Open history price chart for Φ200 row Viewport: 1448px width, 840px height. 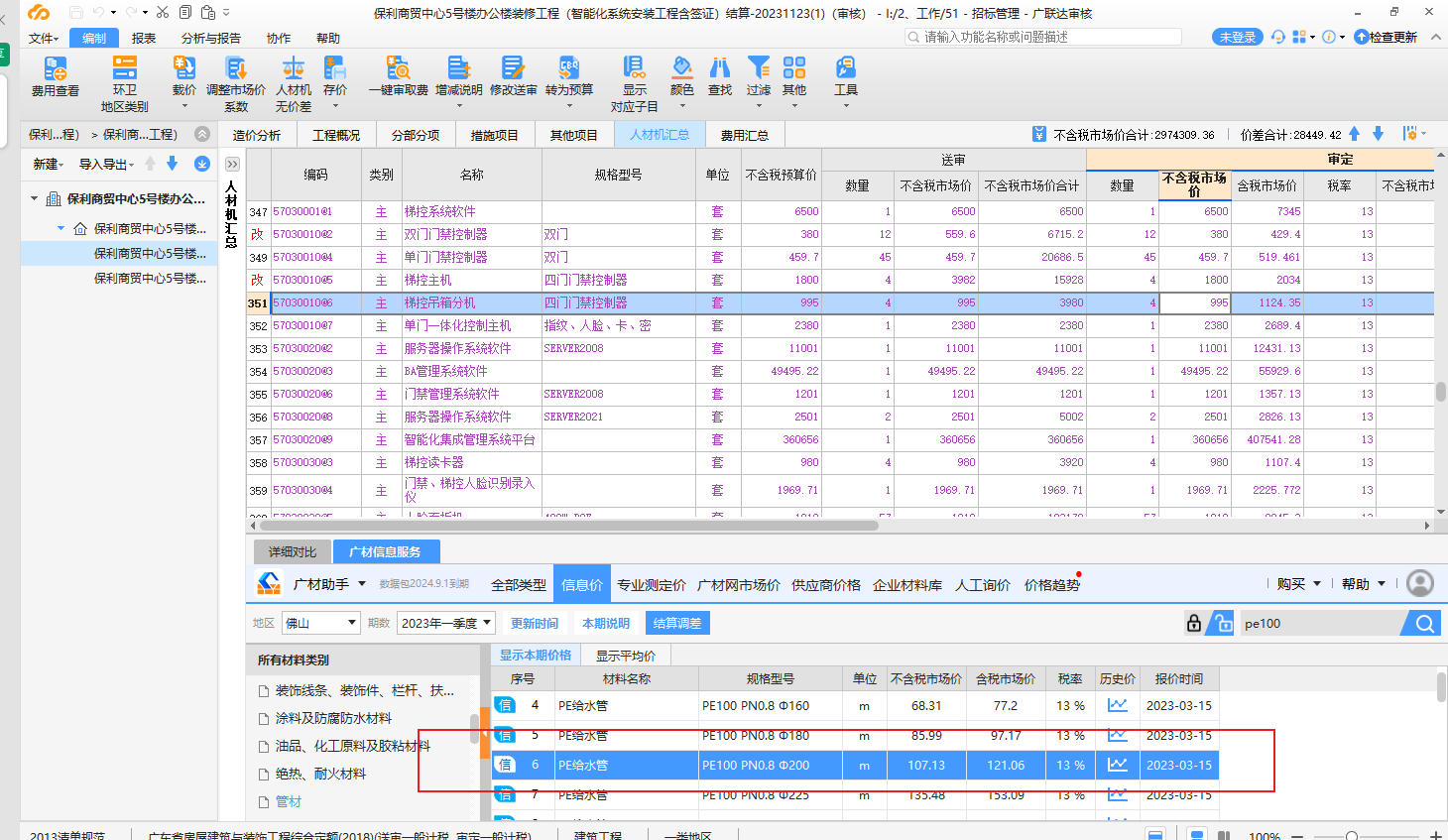pos(1118,765)
